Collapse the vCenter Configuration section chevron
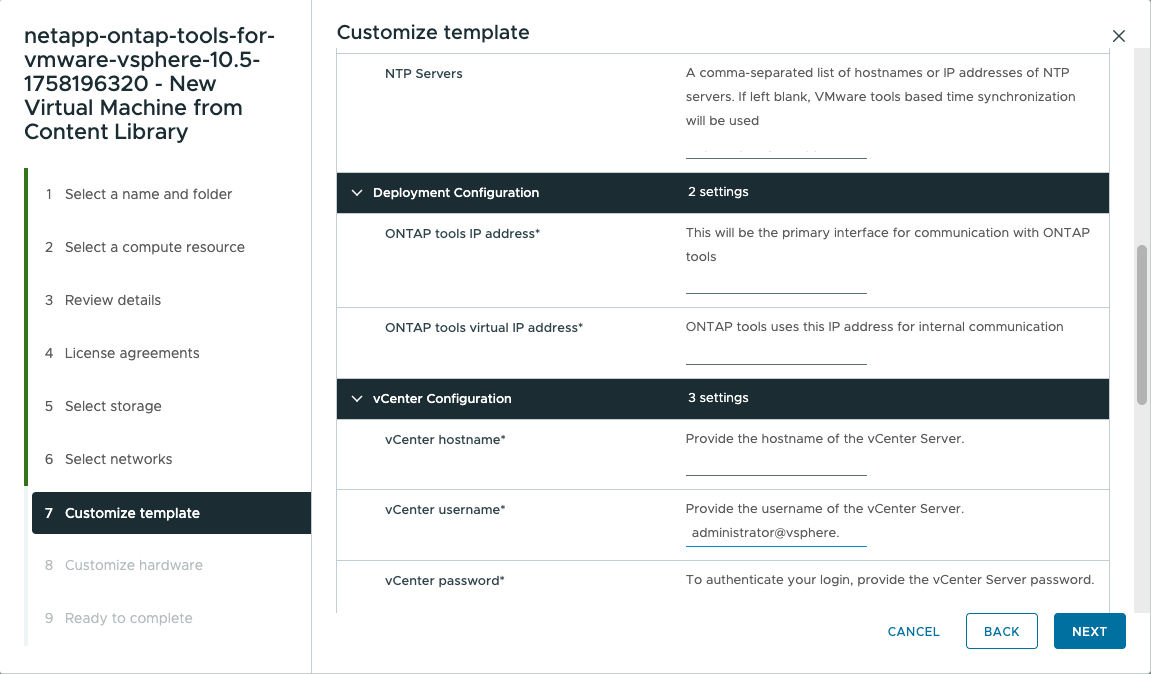This screenshot has width=1151, height=674. click(357, 399)
